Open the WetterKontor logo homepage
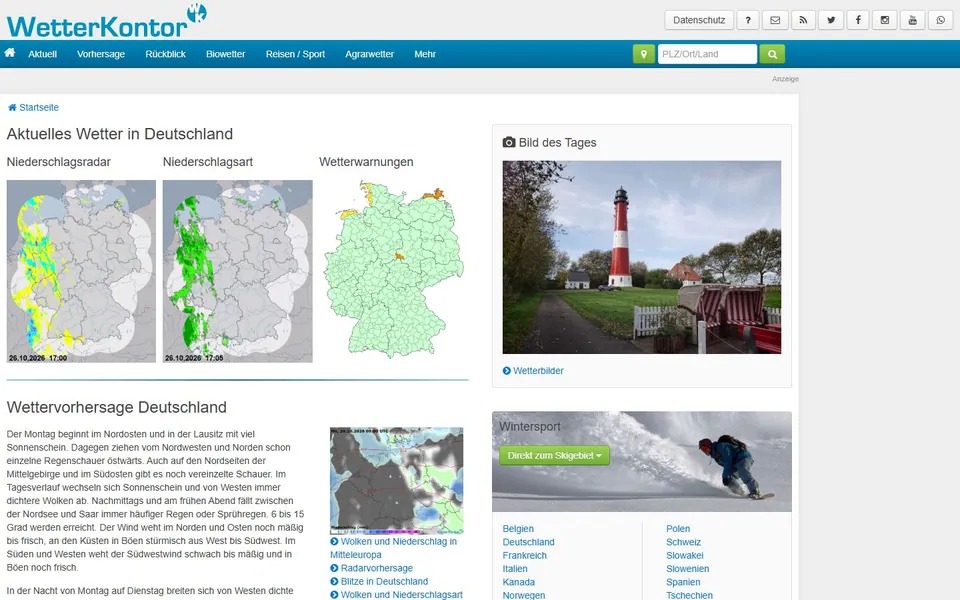Screen dimensions: 960x600 coord(107,22)
